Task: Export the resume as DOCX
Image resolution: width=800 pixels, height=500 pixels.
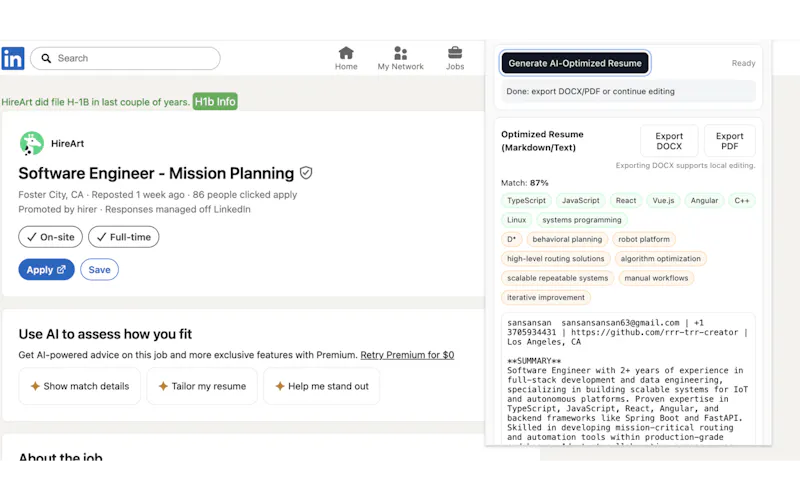Action: tap(669, 141)
